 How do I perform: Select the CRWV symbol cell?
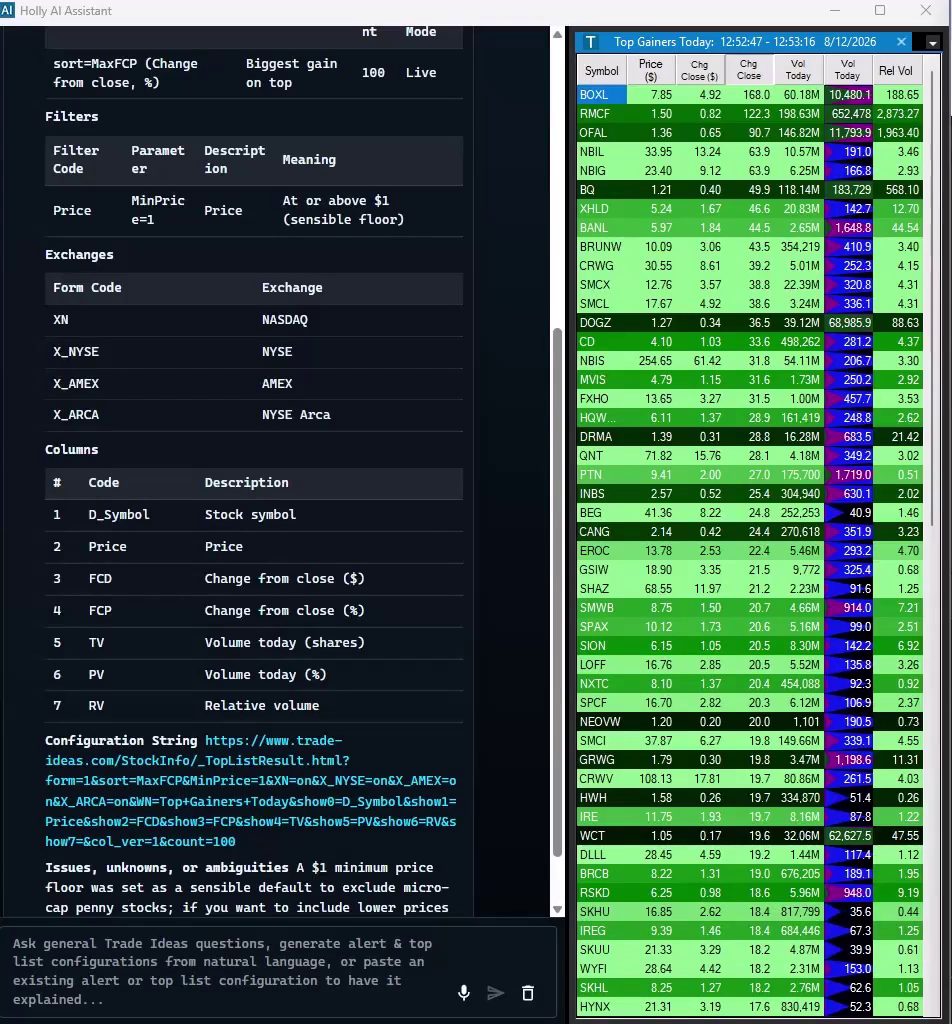point(601,778)
